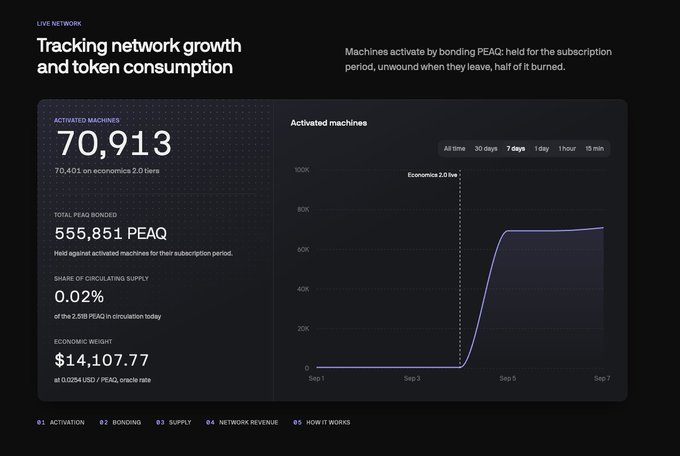Click the LIVE NETWORK label

[x=59, y=23]
